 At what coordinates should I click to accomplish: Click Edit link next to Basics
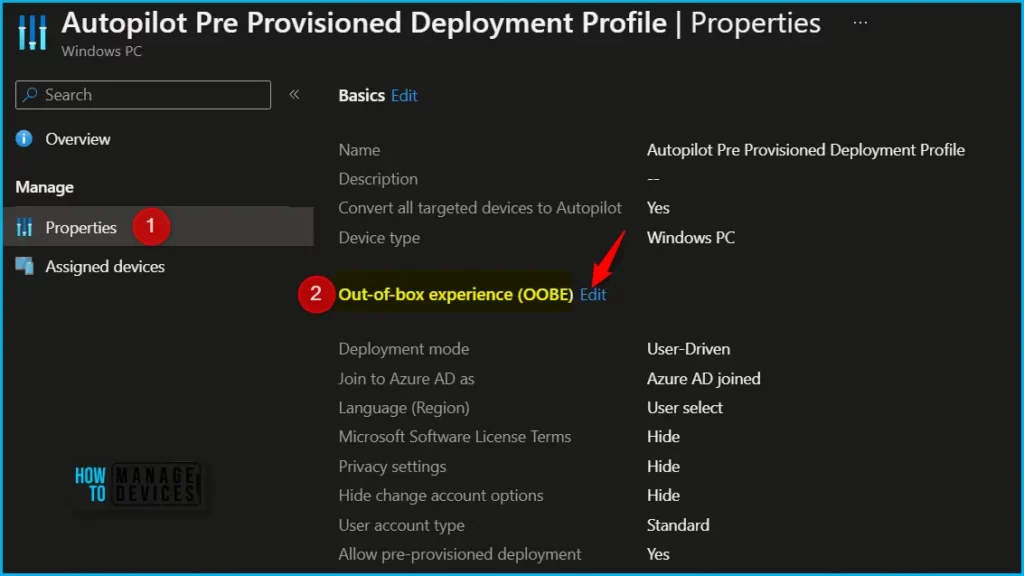404,95
